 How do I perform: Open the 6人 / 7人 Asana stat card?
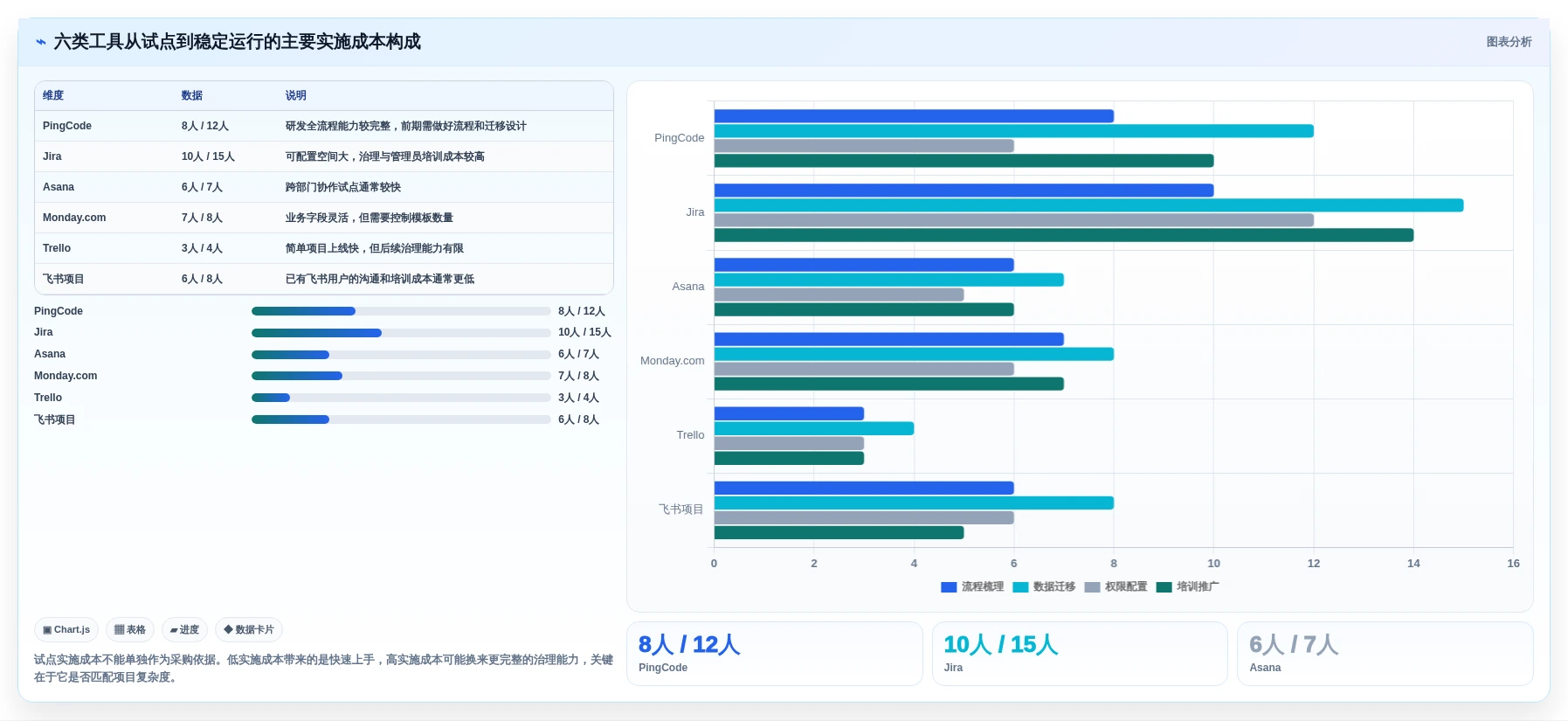coord(1385,654)
